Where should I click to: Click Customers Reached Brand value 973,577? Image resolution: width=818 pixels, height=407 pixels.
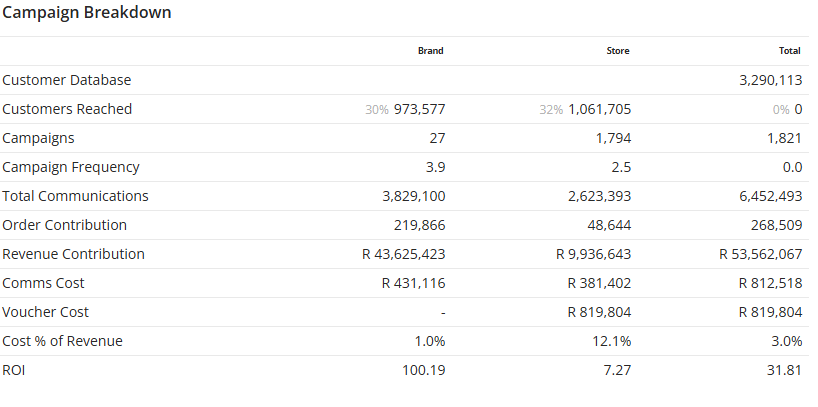click(419, 109)
